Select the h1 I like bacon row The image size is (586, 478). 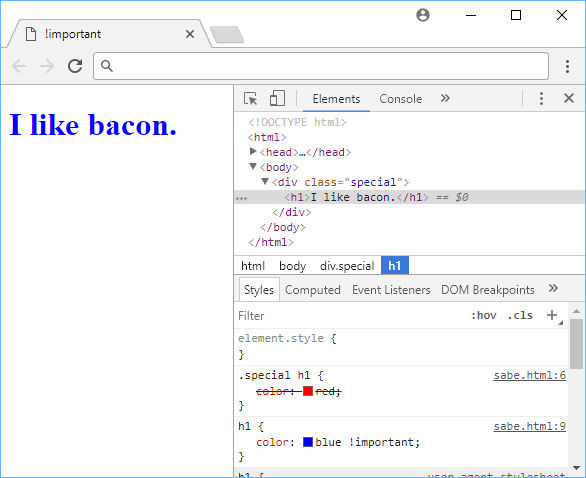410,197
